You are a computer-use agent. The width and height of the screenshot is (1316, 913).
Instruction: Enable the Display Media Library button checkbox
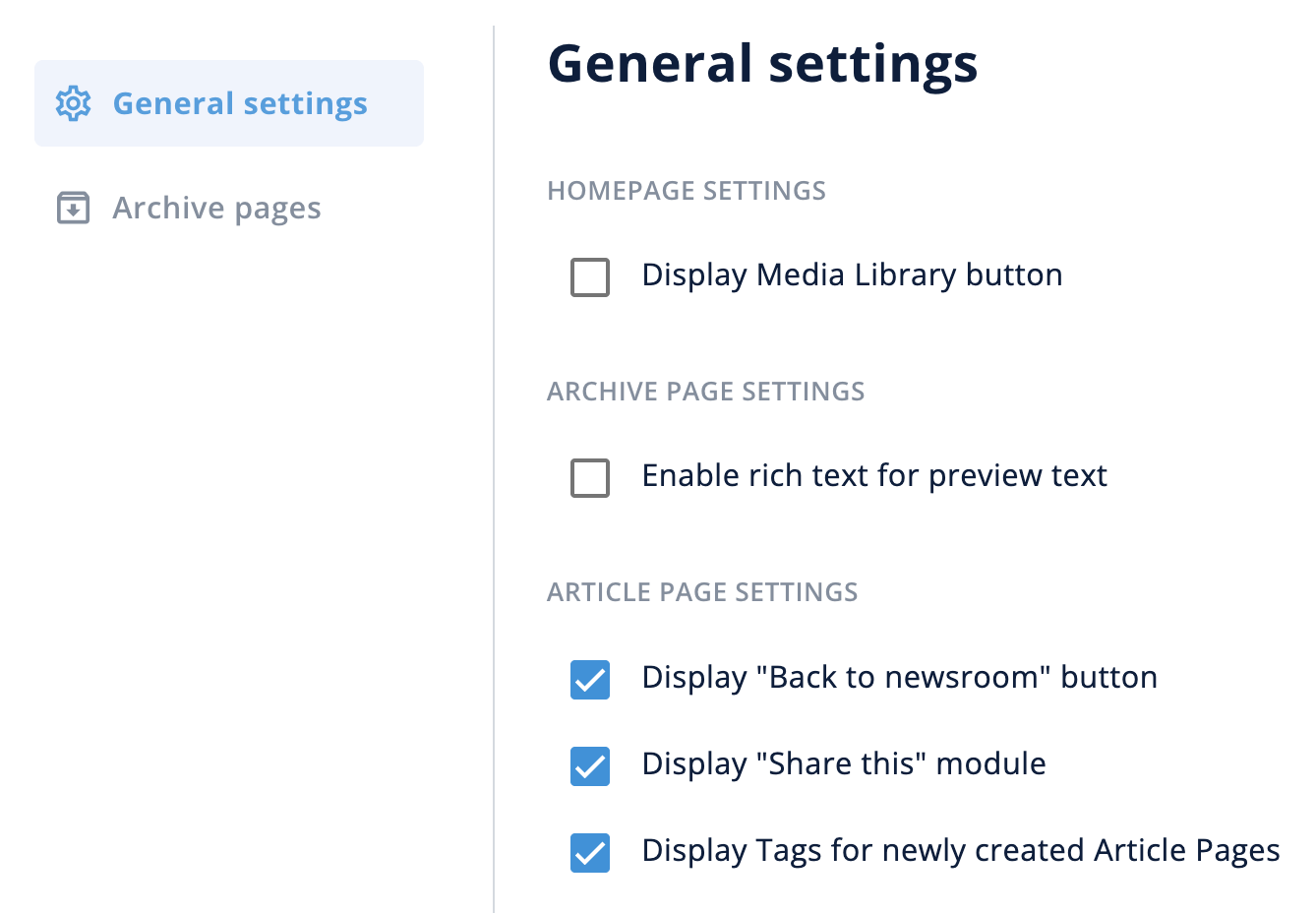pos(590,277)
